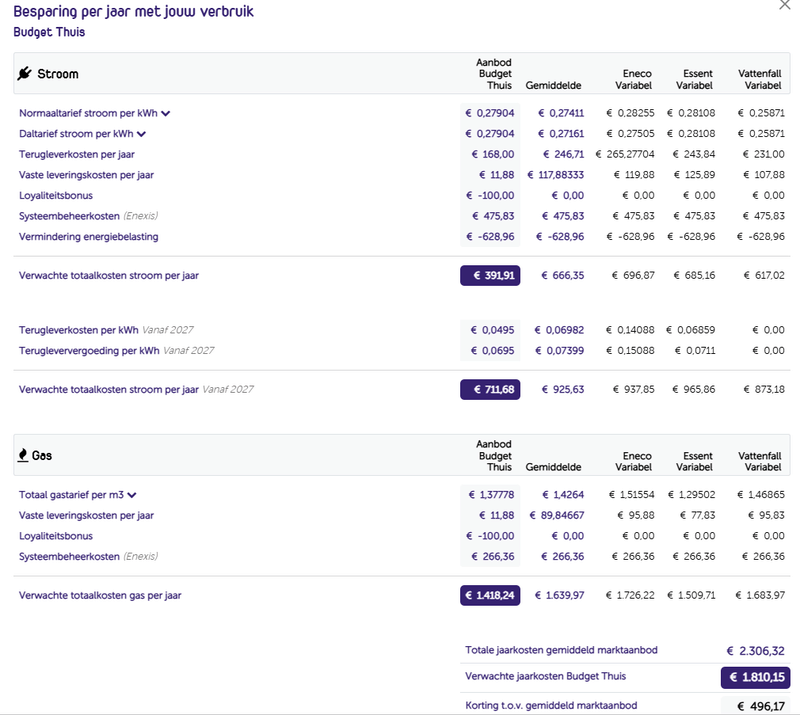Click the € 0,0695 terugleververgoeding value
800x715 pixels.
[492, 351]
